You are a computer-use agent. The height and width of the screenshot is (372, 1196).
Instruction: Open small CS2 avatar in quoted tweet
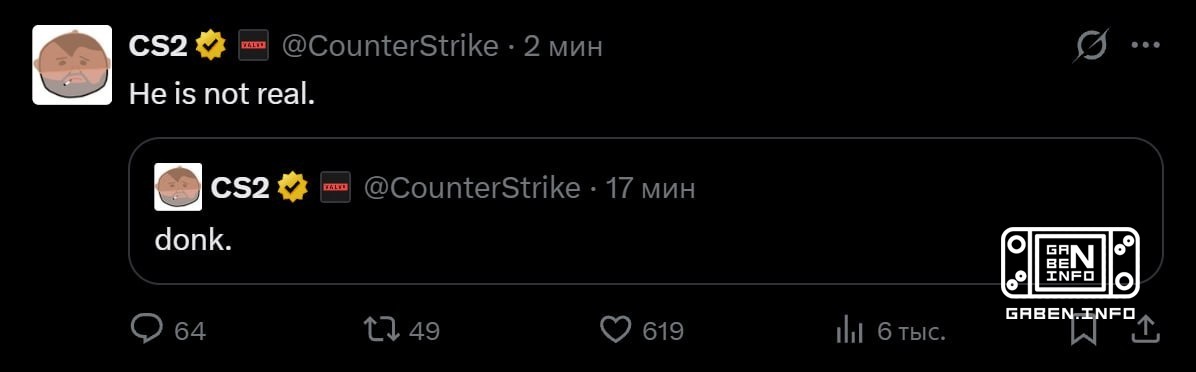click(178, 187)
